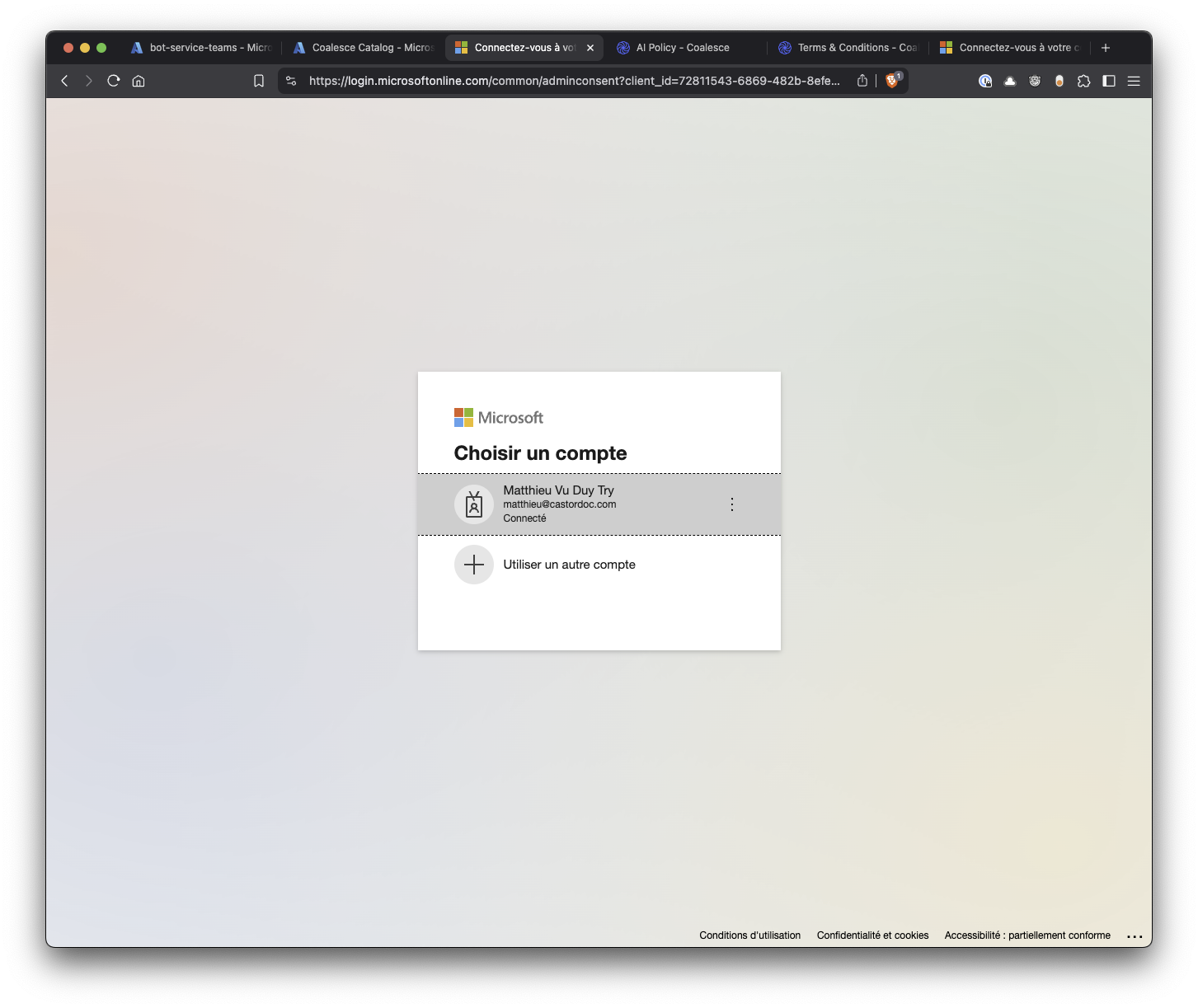This screenshot has height=1008, width=1198.
Task: Click the URL address field
Action: pos(574,81)
